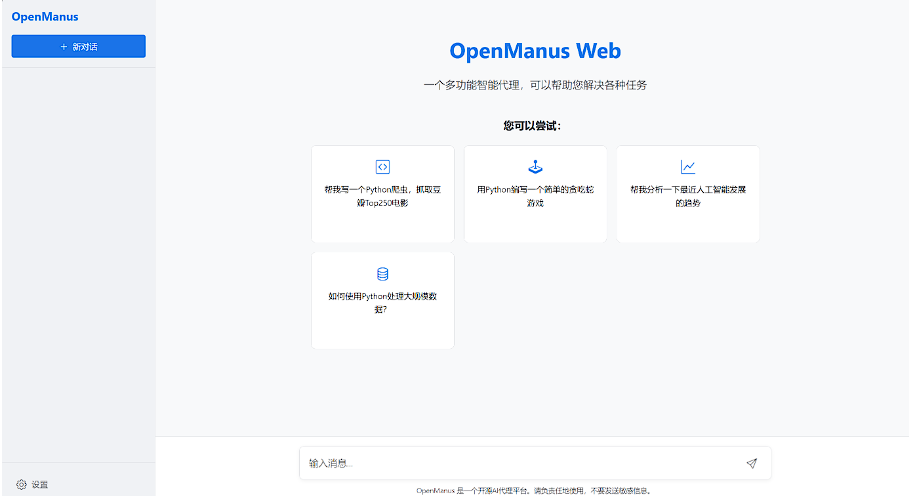Click the code icon on the Python crawler card
Screen dimensions: 909x496
click(x=383, y=167)
